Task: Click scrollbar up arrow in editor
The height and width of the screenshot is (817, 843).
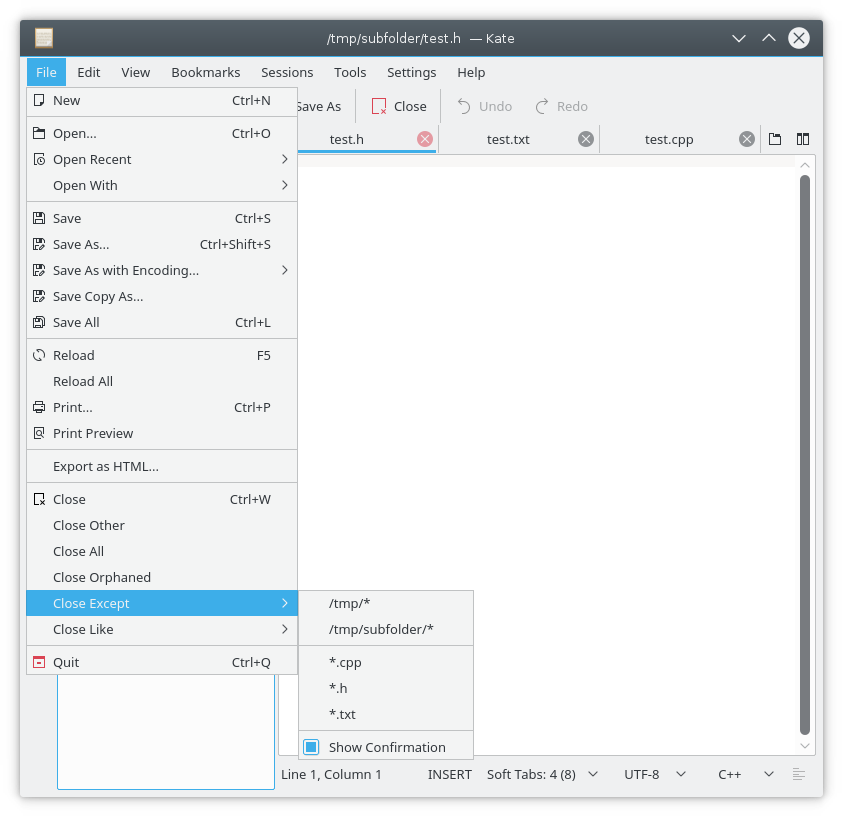Action: point(805,165)
